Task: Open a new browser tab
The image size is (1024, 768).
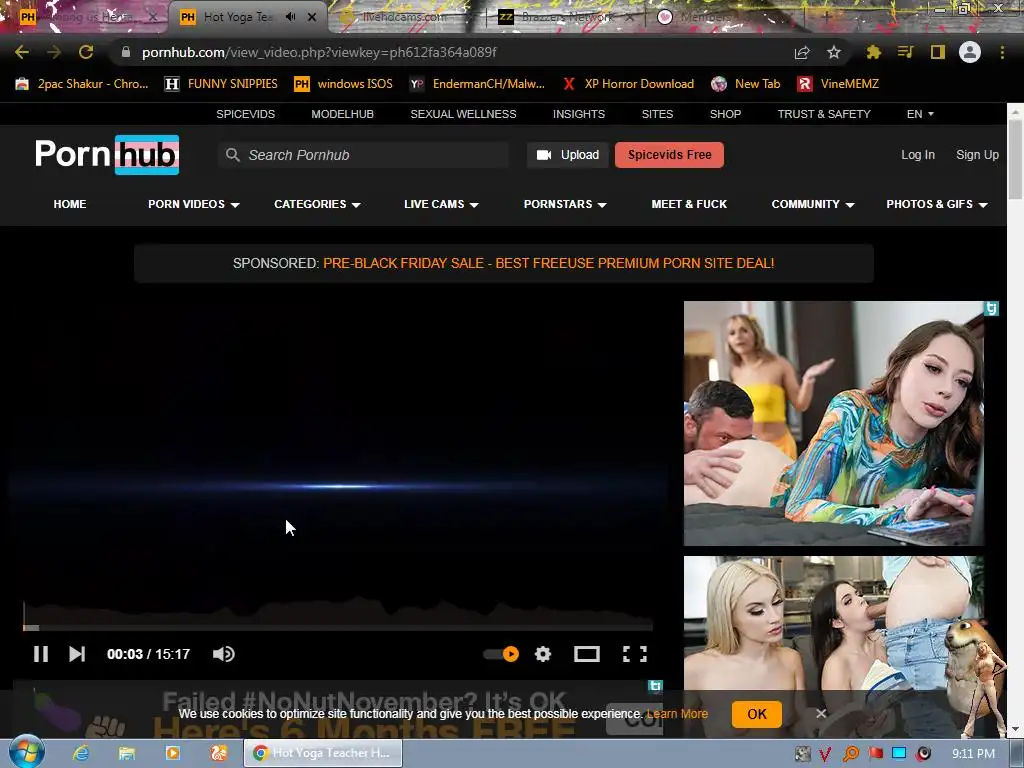Action: 826,17
